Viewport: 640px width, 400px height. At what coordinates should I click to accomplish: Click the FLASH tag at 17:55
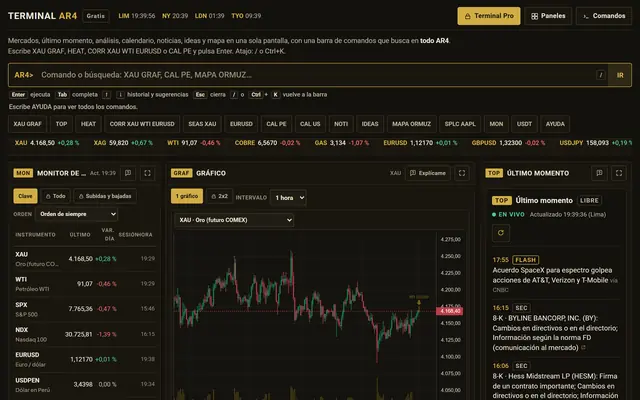tap(526, 260)
